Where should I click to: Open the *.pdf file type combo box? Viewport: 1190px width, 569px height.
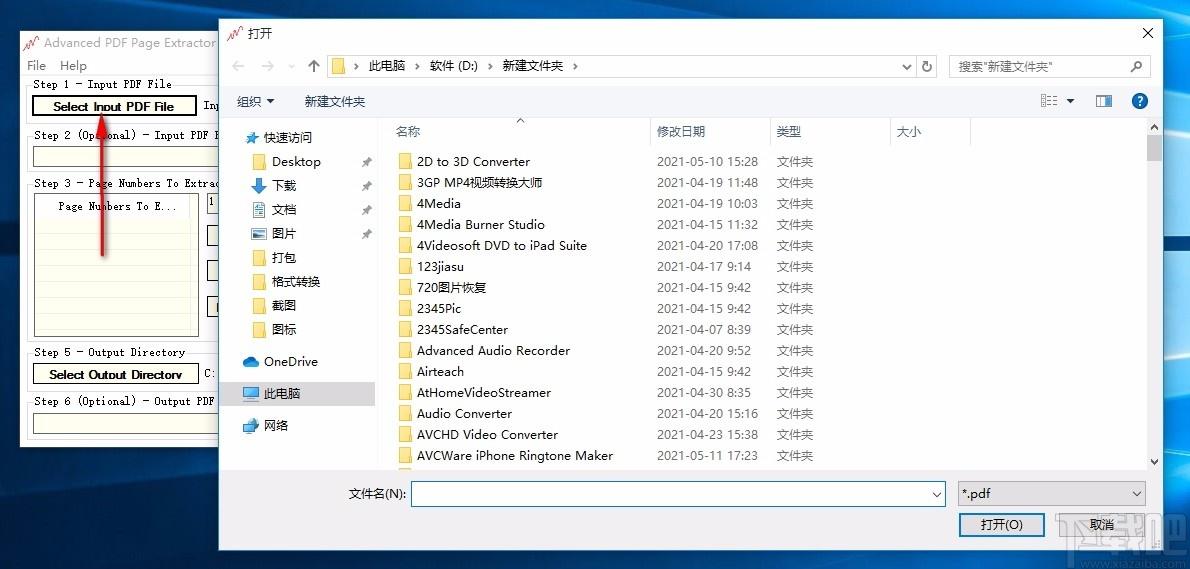tap(1052, 494)
